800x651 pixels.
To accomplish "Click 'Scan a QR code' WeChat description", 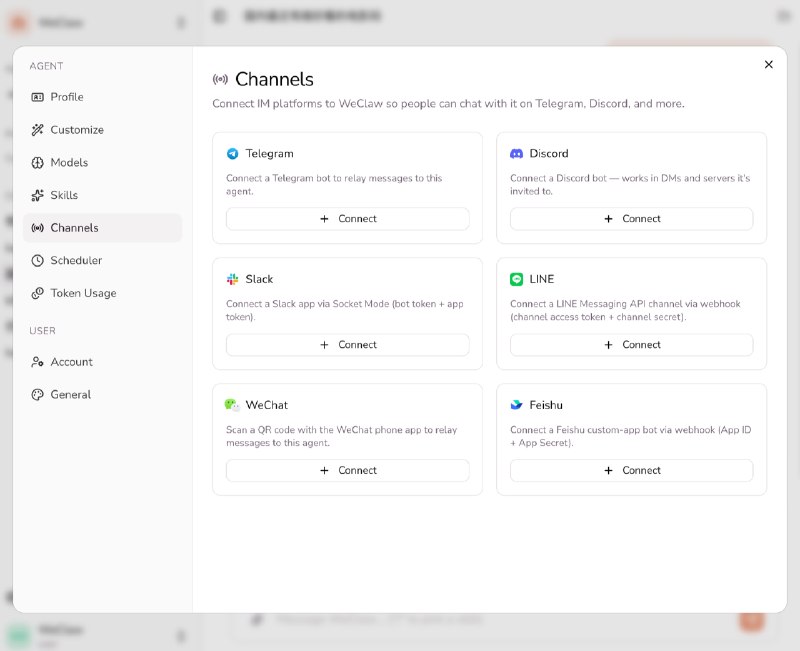I will 341,436.
